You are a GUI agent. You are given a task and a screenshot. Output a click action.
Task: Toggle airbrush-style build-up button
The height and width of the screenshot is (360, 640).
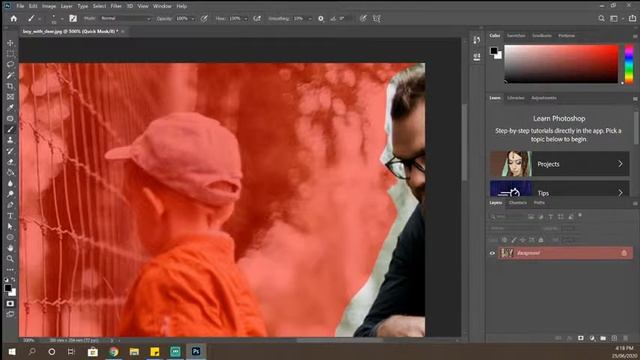point(257,18)
